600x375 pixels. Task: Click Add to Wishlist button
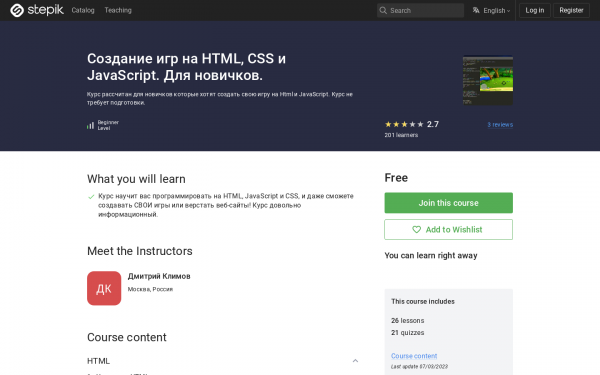(448, 230)
